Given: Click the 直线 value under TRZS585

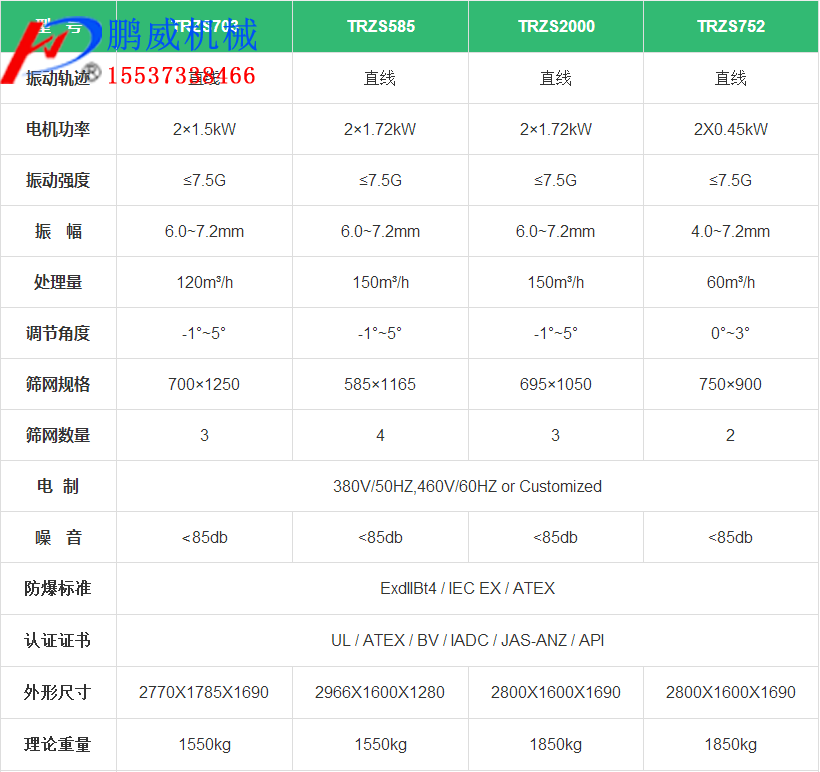Looking at the screenshot, I should [x=380, y=77].
